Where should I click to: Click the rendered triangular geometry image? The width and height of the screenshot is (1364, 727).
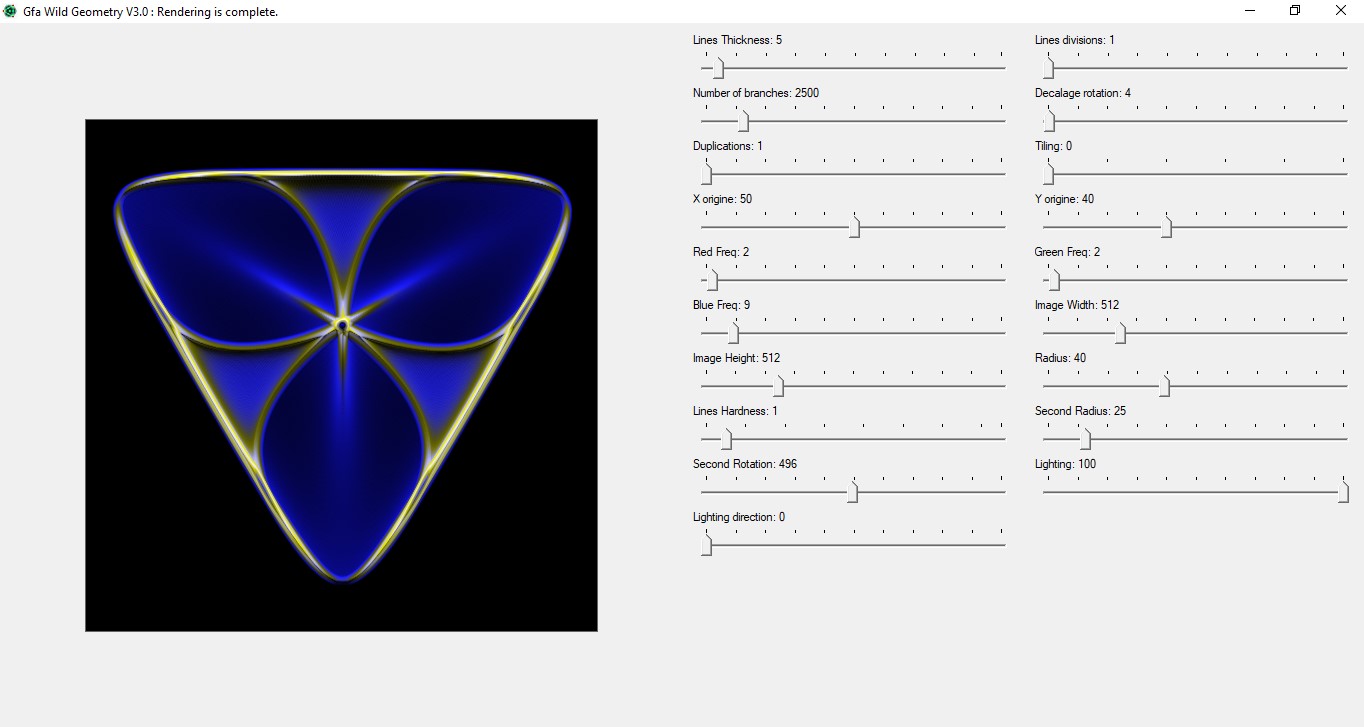(341, 375)
